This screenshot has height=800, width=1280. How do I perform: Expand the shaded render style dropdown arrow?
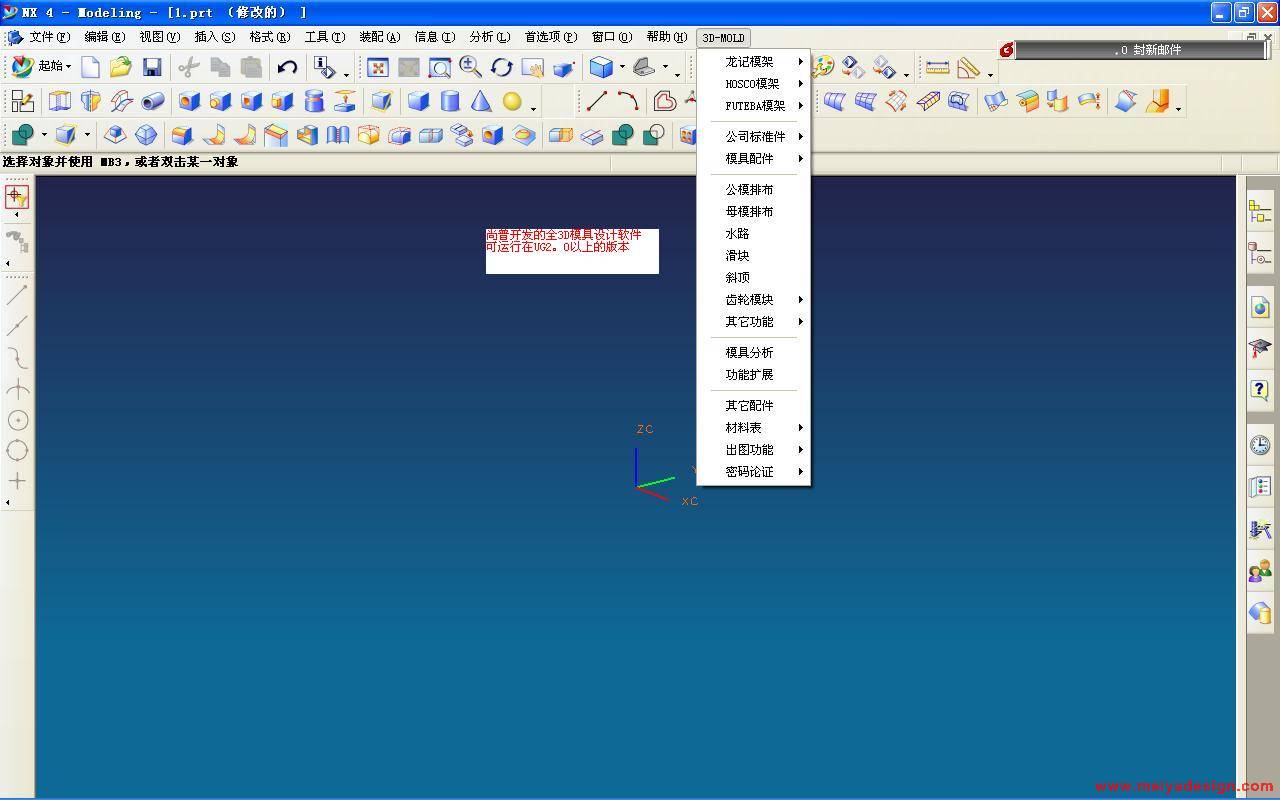pos(622,67)
